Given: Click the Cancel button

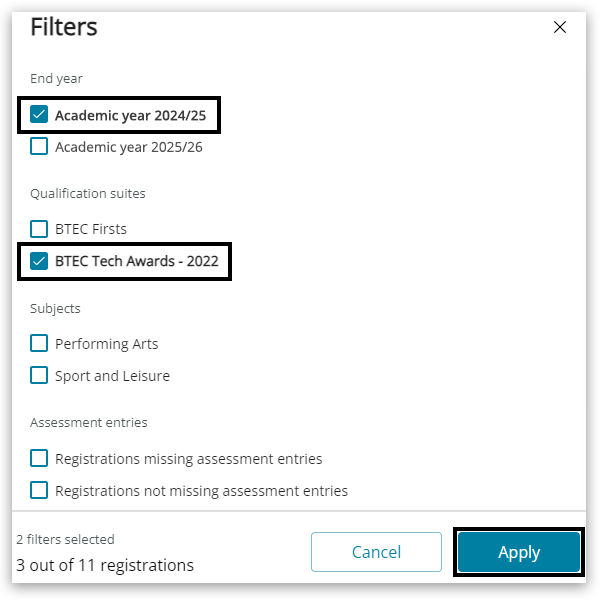Looking at the screenshot, I should pyautogui.click(x=376, y=552).
